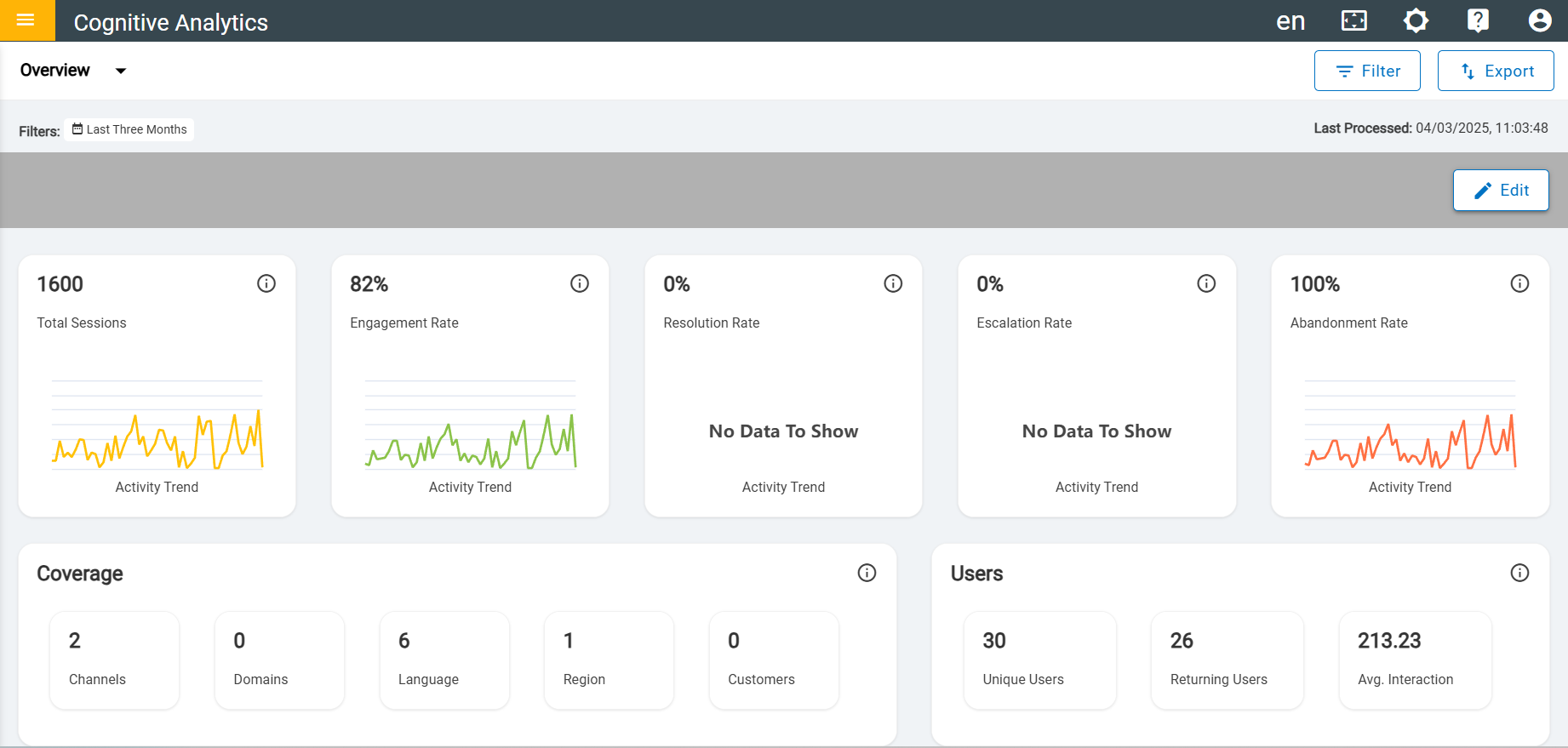Open the Filter button
The width and height of the screenshot is (1568, 748).
[x=1367, y=71]
